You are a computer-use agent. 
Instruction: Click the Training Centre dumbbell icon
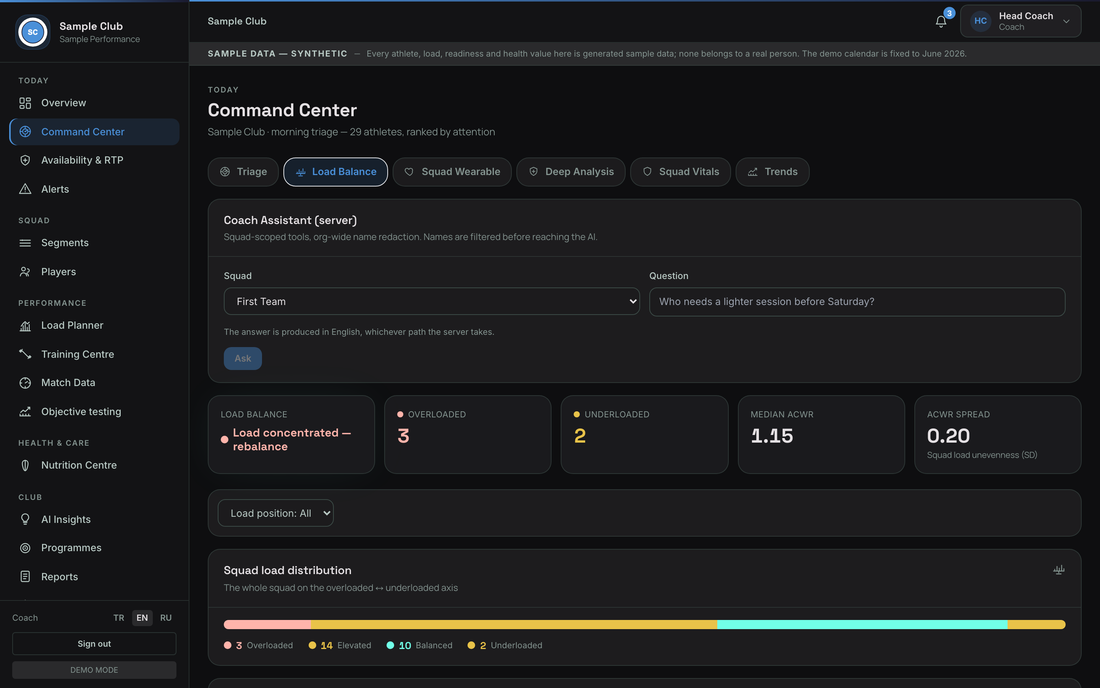point(25,354)
